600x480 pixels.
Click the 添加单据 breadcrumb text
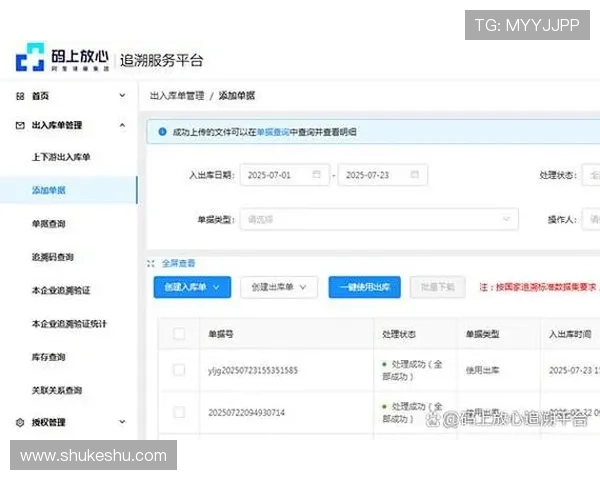tap(237, 96)
